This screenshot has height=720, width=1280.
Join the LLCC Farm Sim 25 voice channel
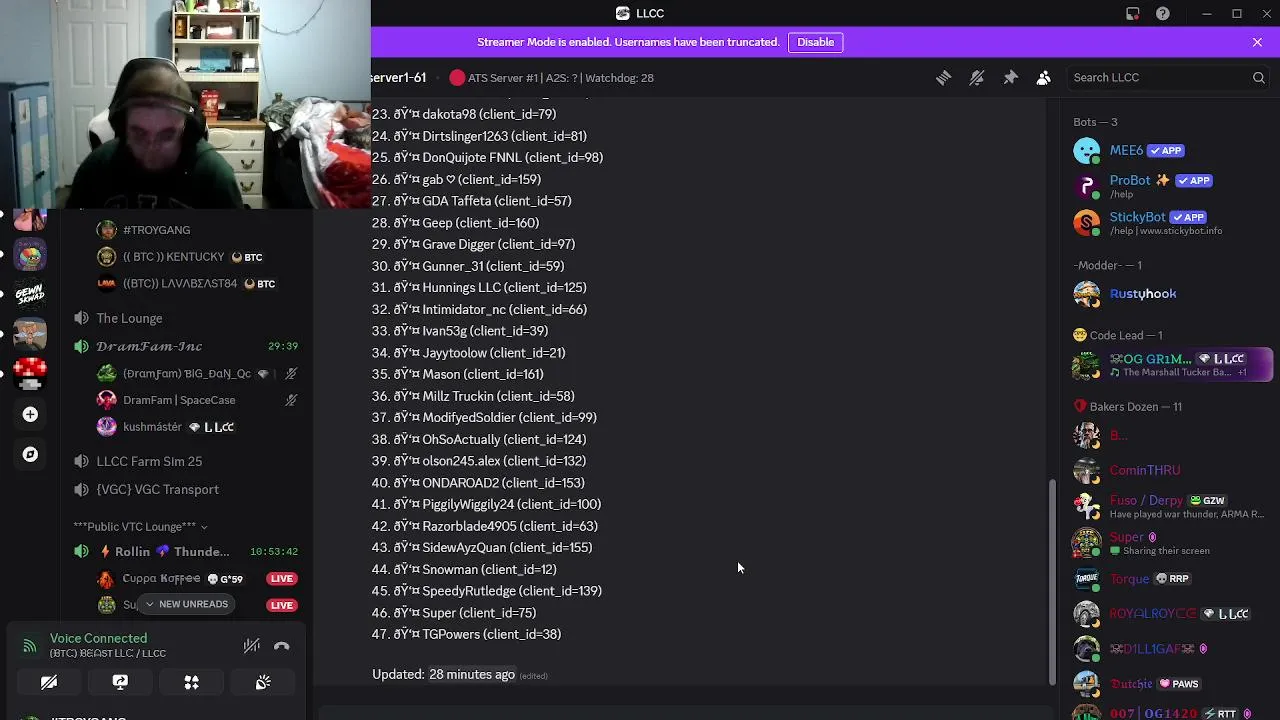[x=149, y=461]
